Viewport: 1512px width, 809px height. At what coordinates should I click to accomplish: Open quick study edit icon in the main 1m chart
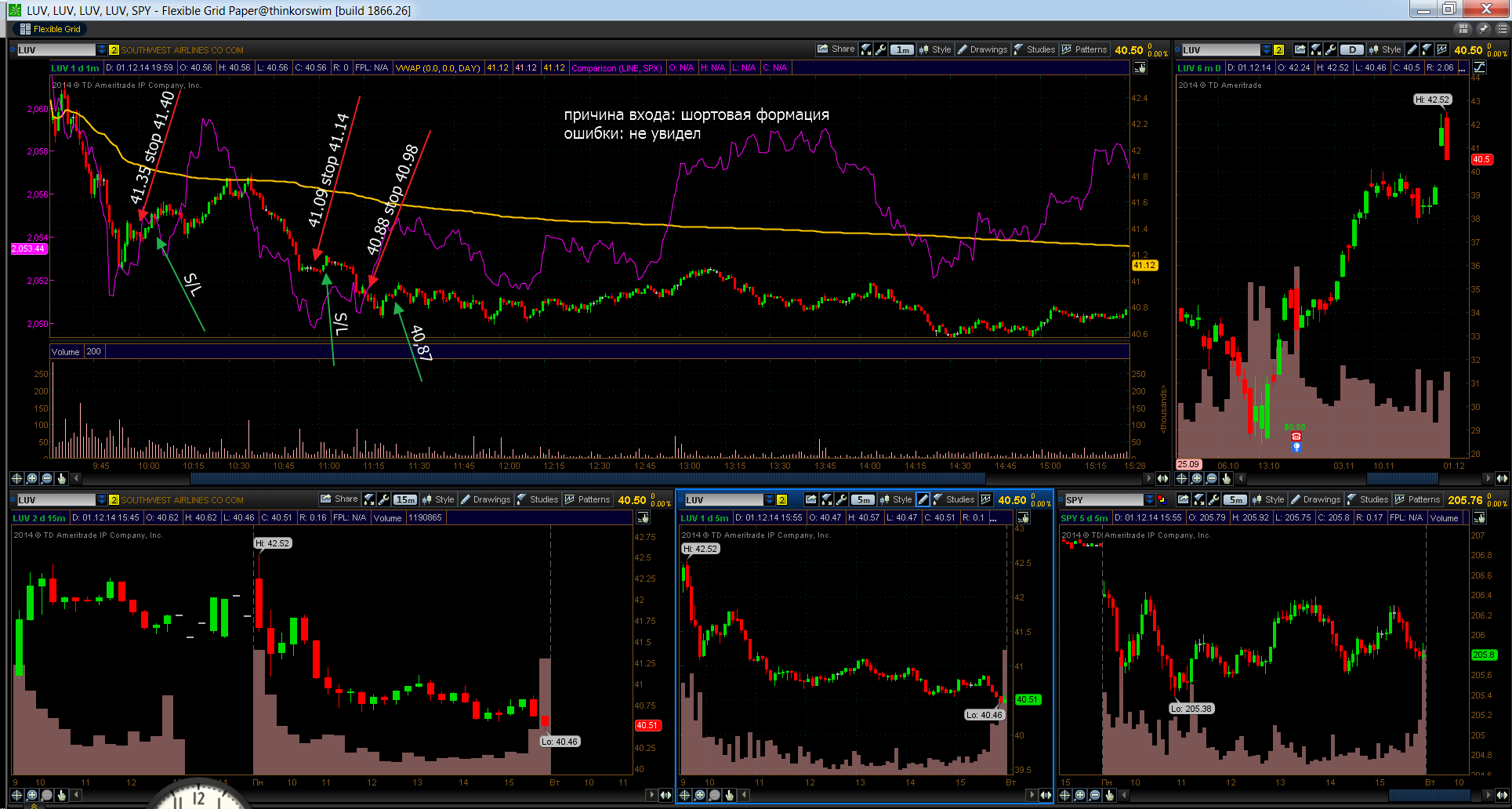tap(866, 49)
